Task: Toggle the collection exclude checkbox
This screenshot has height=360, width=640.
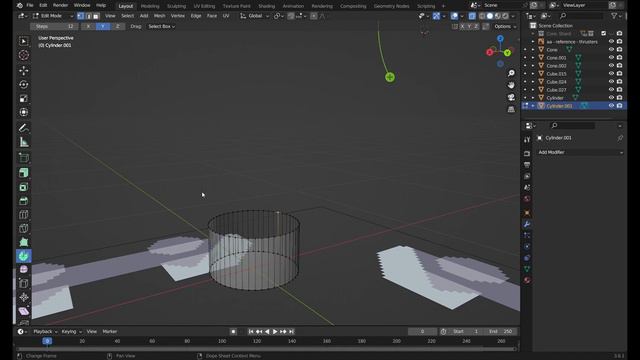Action: click(x=603, y=33)
